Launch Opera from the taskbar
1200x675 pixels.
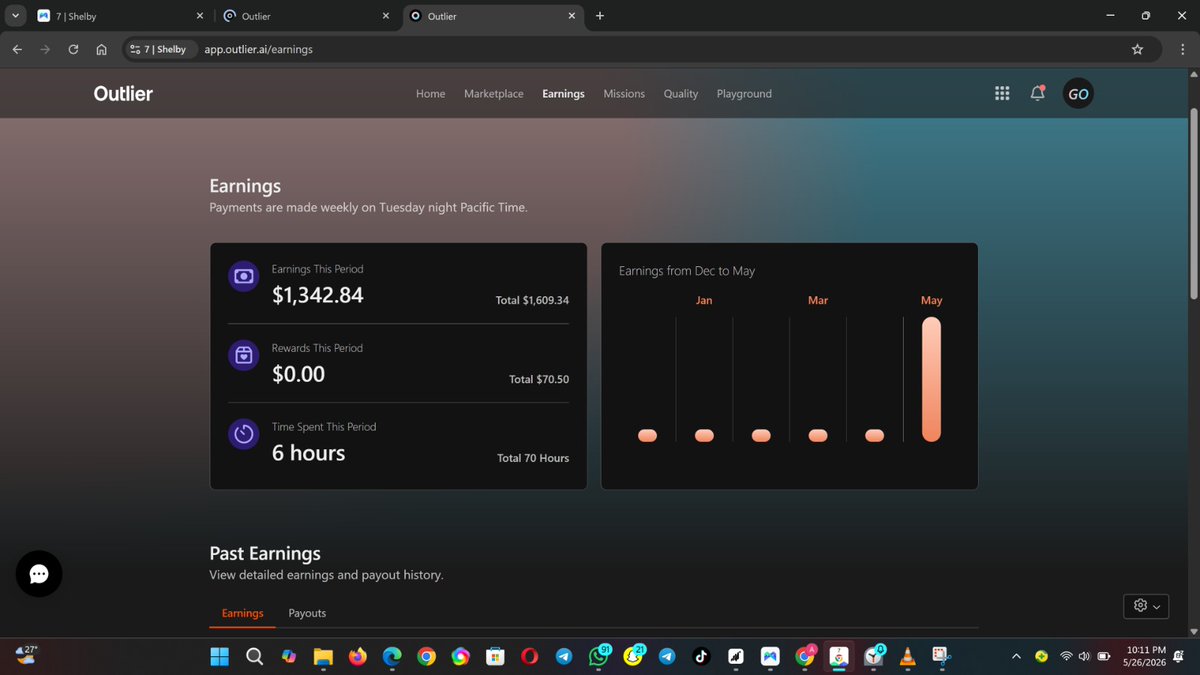(x=529, y=657)
